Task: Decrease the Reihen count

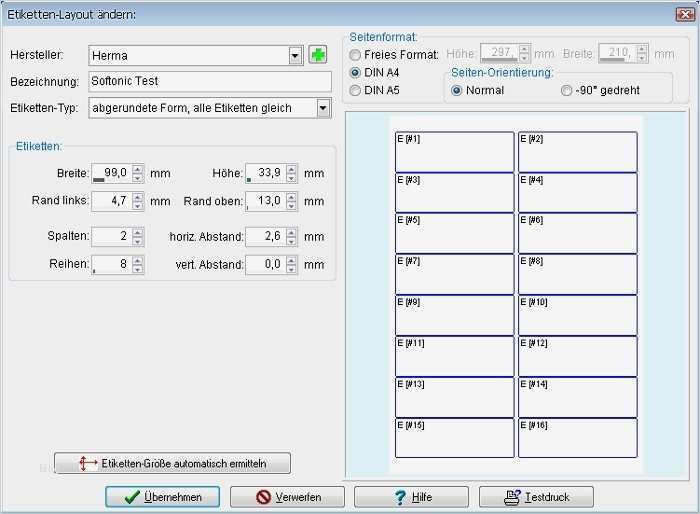Action: (x=138, y=269)
